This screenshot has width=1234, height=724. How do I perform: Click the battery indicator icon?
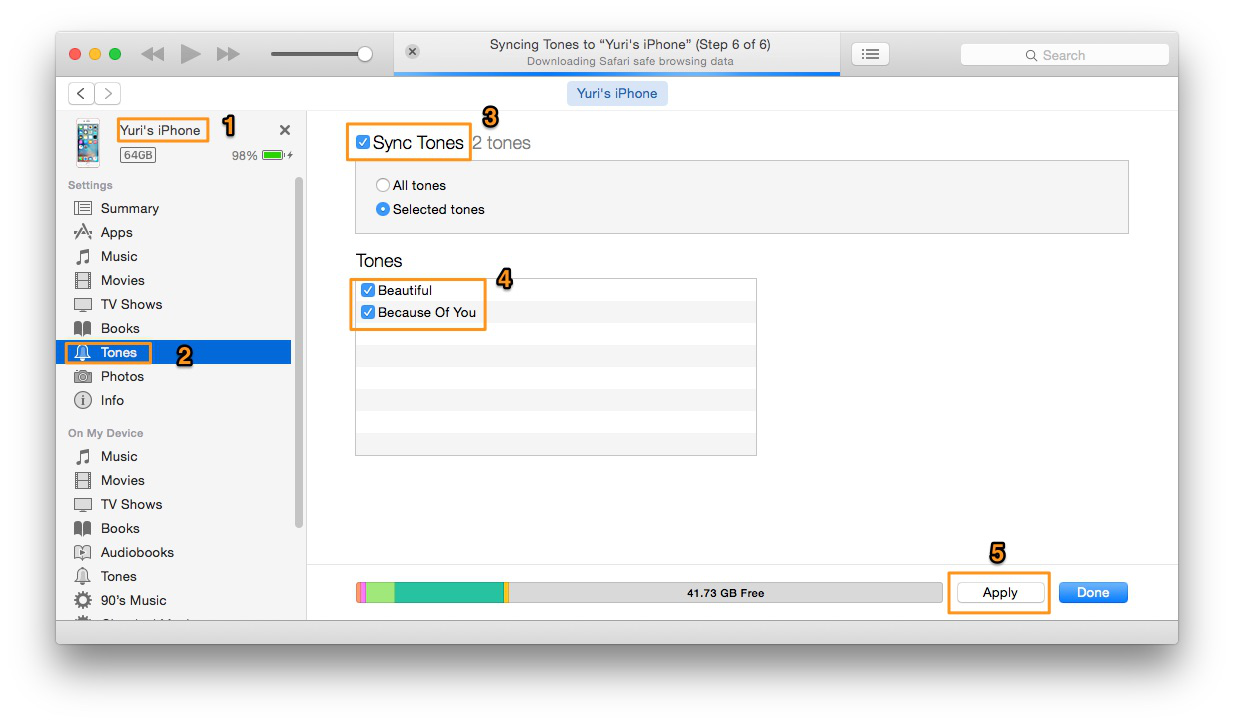tap(275, 156)
